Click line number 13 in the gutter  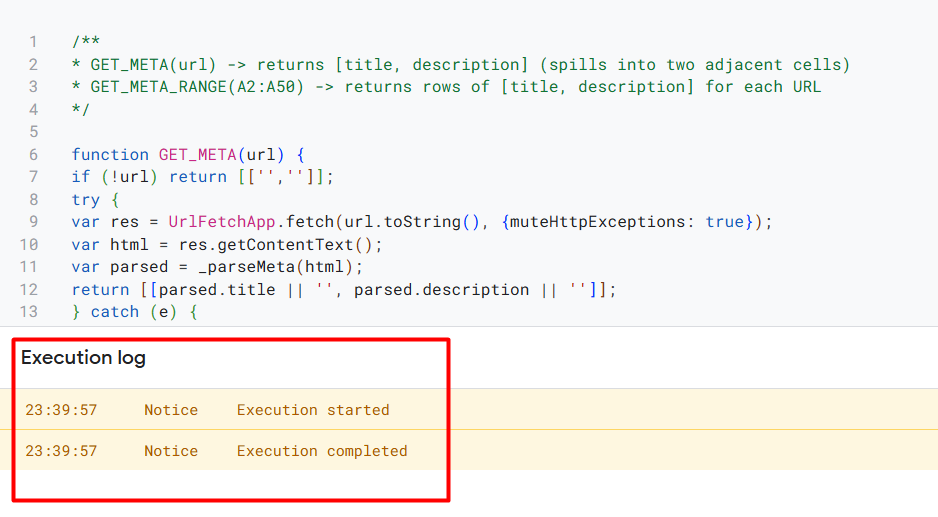[x=29, y=312]
